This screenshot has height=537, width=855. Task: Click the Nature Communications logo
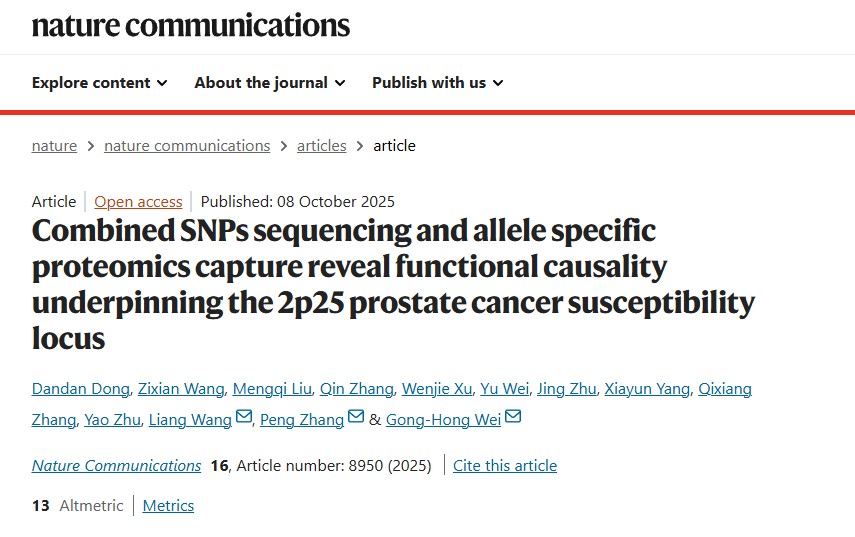pos(191,25)
